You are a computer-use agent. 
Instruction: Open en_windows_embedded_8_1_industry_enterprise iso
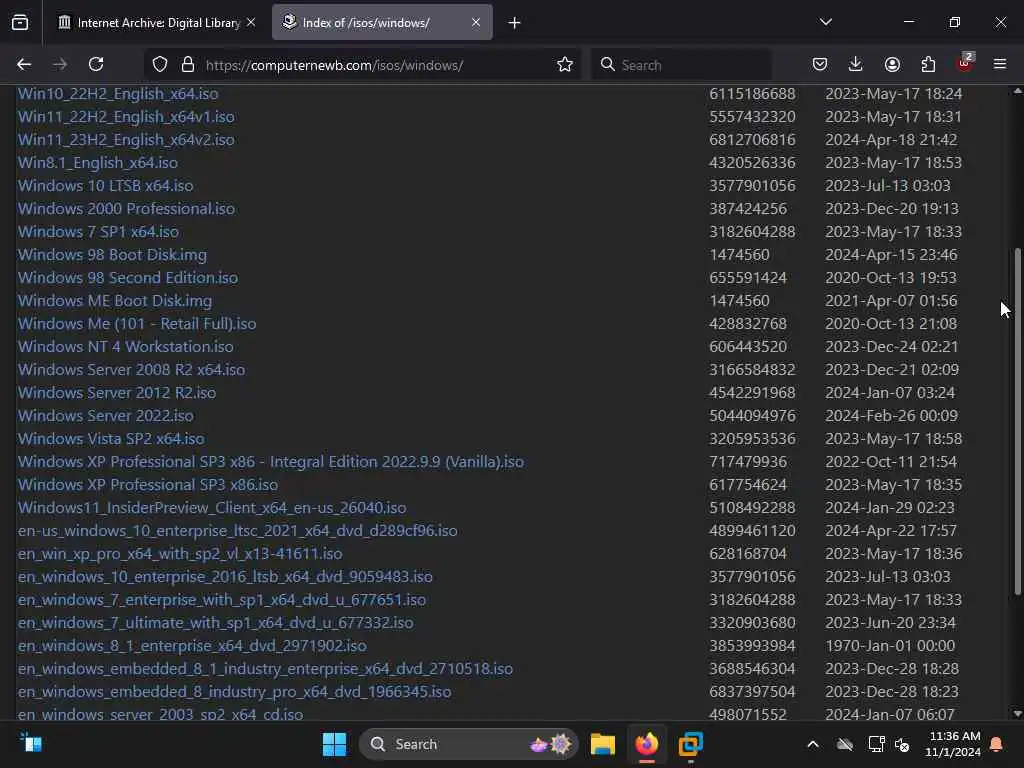tap(265, 668)
